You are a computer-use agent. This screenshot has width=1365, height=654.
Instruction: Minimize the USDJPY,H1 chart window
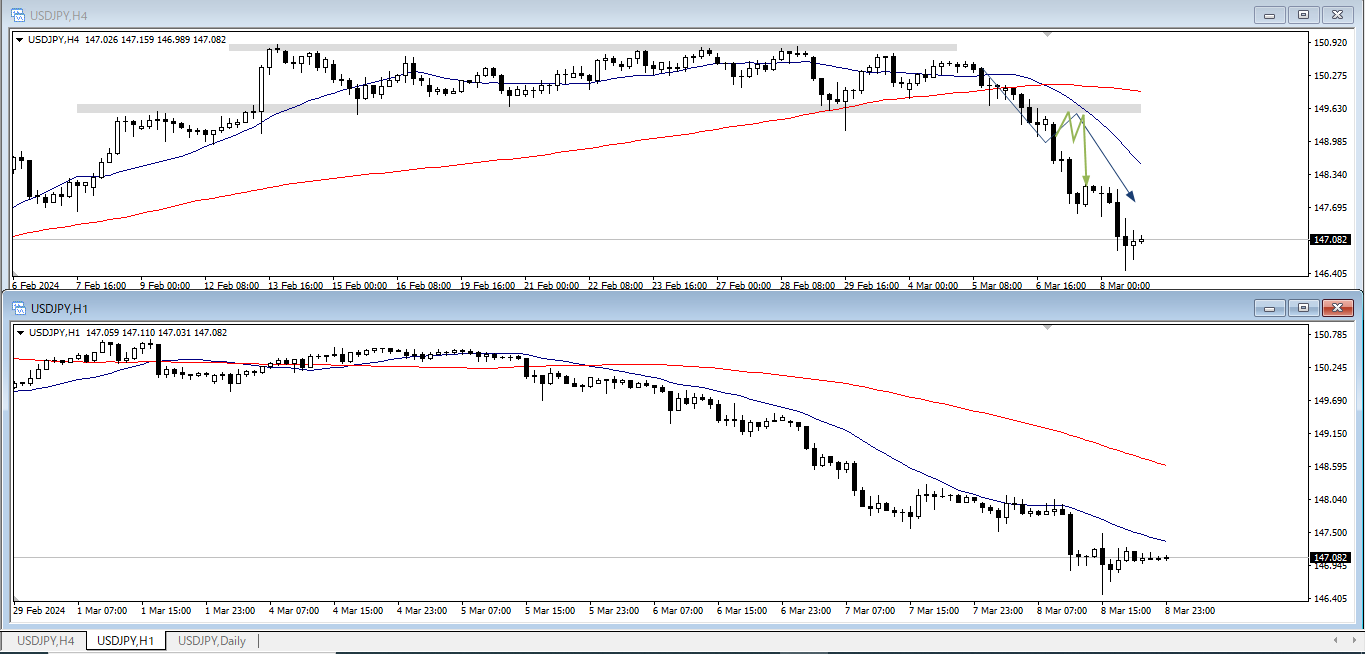[x=1270, y=307]
